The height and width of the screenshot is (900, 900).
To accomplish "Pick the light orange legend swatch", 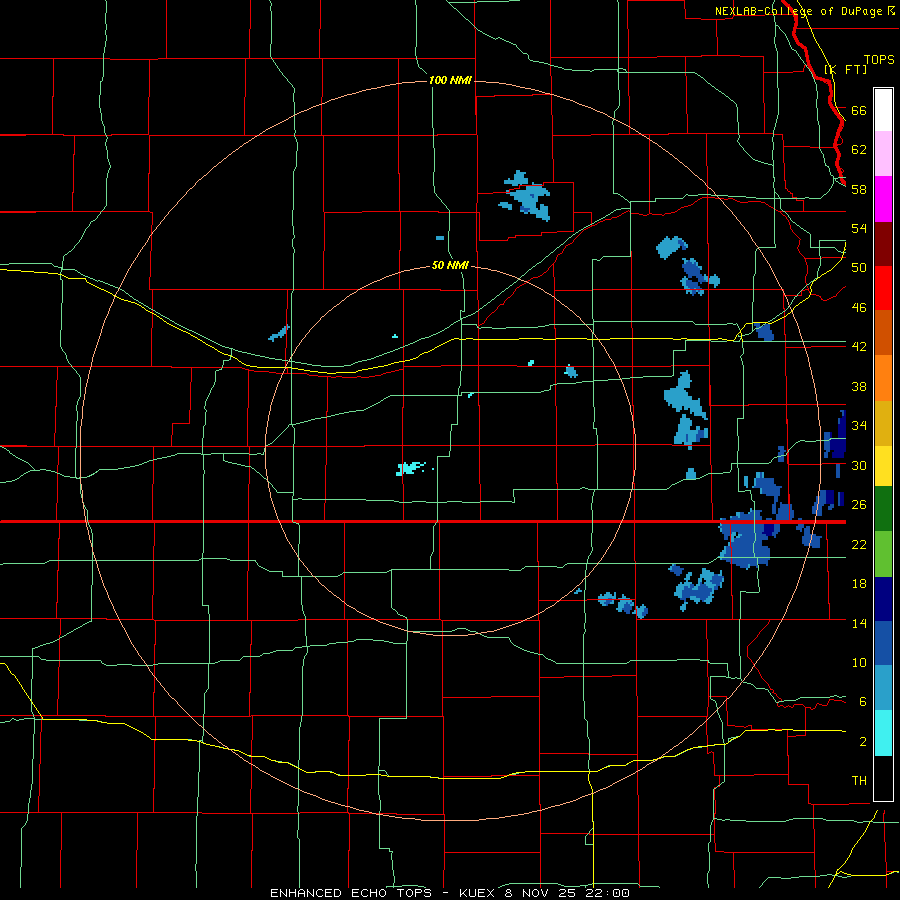I will [x=883, y=378].
